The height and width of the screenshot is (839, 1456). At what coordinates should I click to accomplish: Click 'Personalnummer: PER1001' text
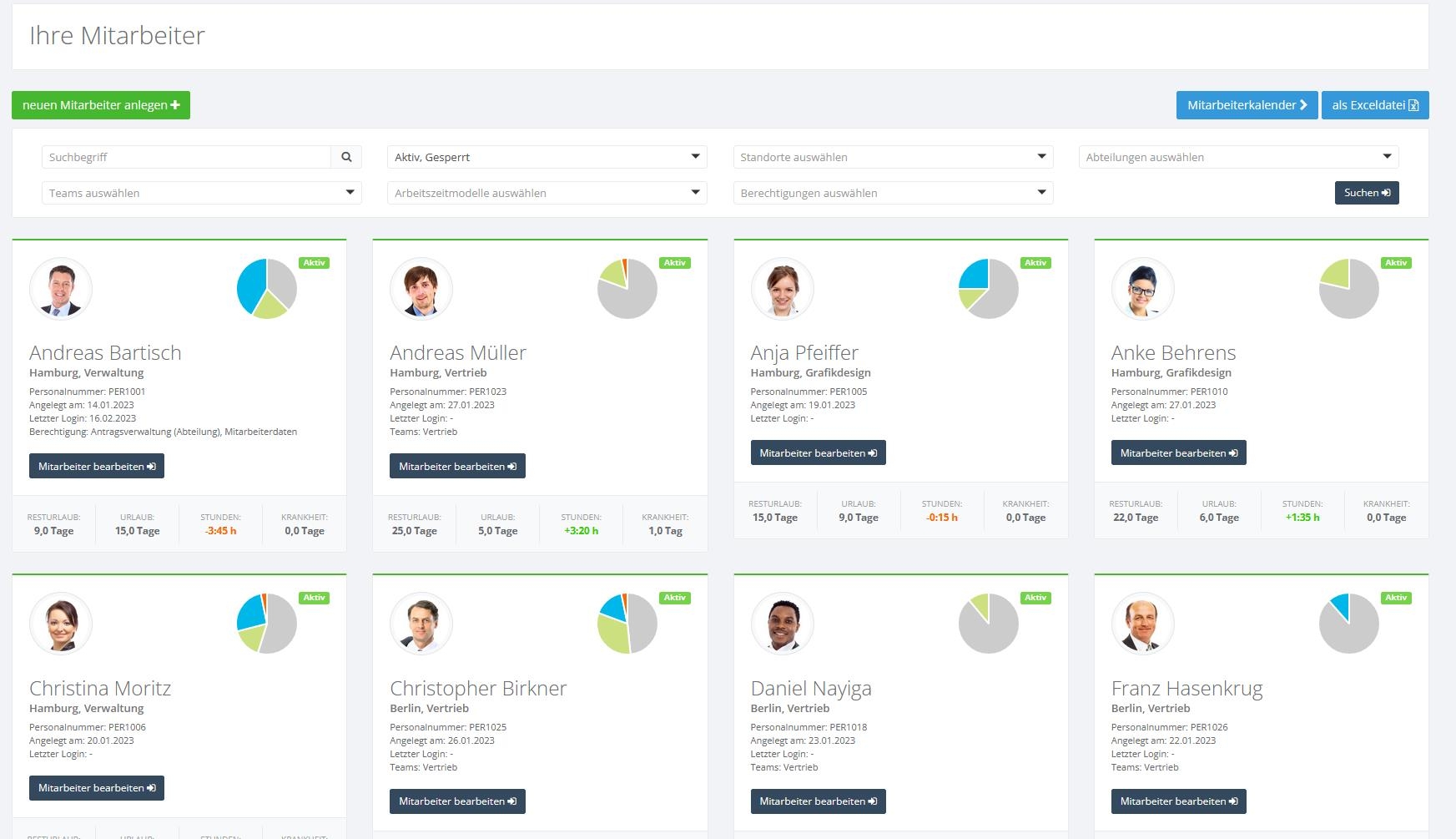(x=88, y=392)
